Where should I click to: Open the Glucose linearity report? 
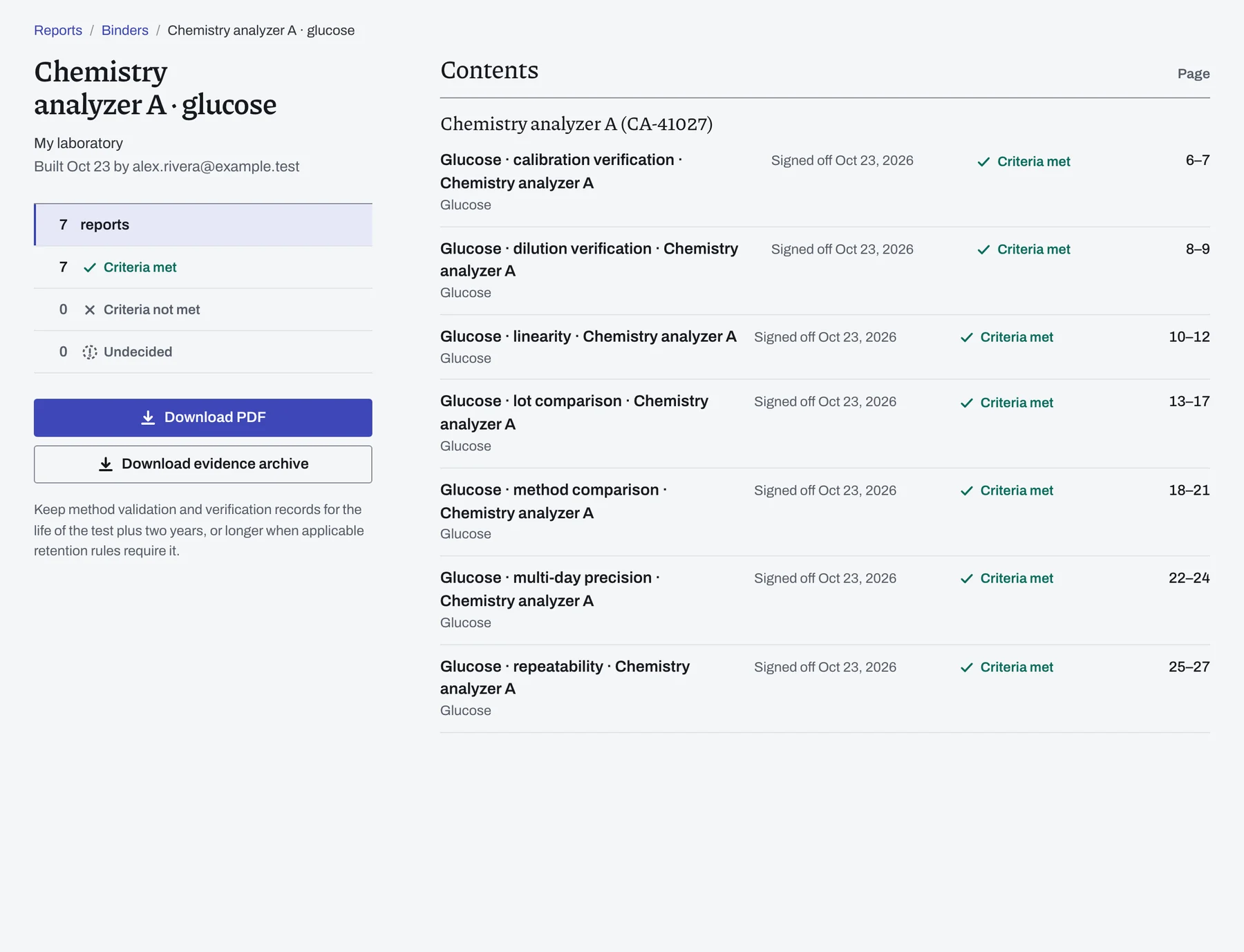pos(588,336)
